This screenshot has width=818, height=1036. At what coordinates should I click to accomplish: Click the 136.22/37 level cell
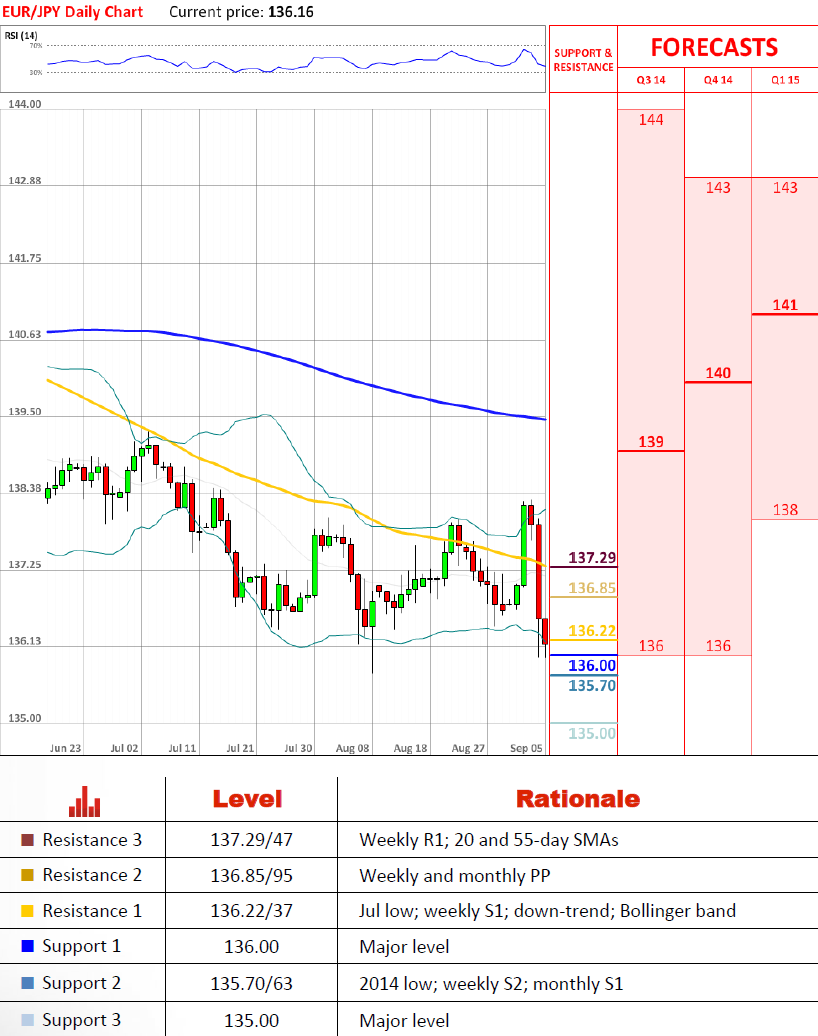pos(251,911)
